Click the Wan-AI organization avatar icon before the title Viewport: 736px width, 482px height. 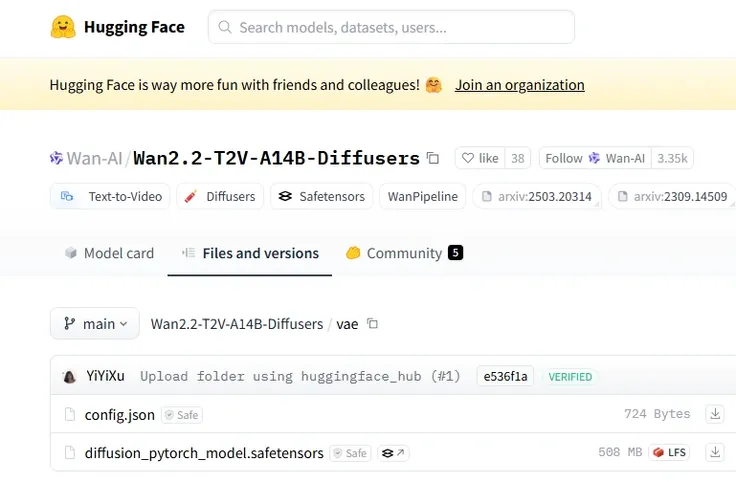(56, 158)
